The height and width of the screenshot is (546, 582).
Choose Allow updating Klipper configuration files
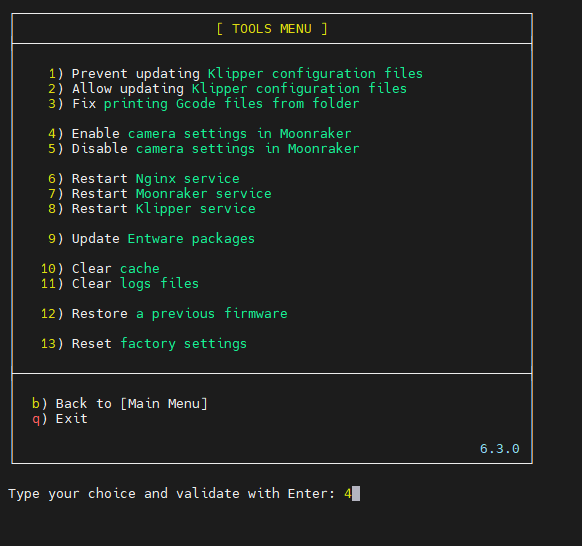click(x=228, y=89)
